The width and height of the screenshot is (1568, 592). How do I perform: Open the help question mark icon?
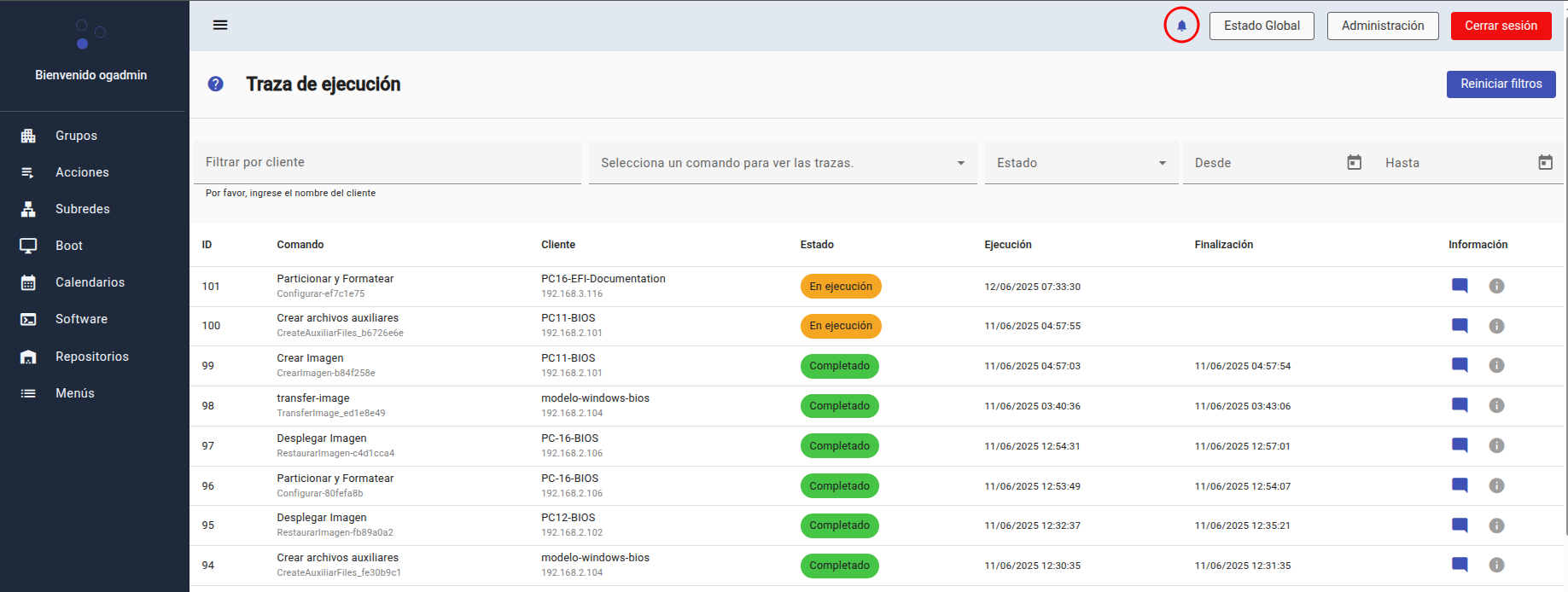point(216,84)
